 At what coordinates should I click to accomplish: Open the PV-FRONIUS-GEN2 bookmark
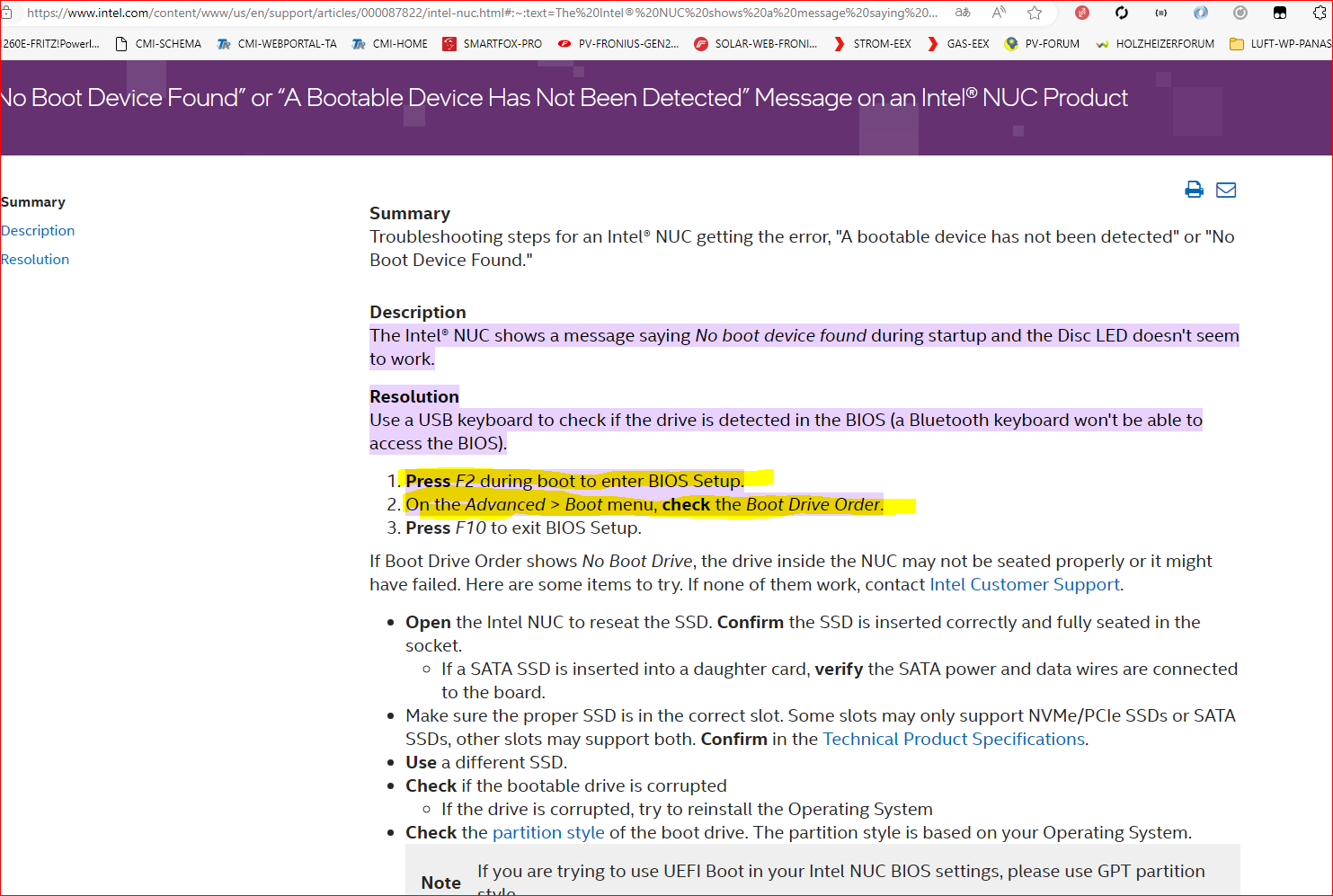pyautogui.click(x=618, y=43)
